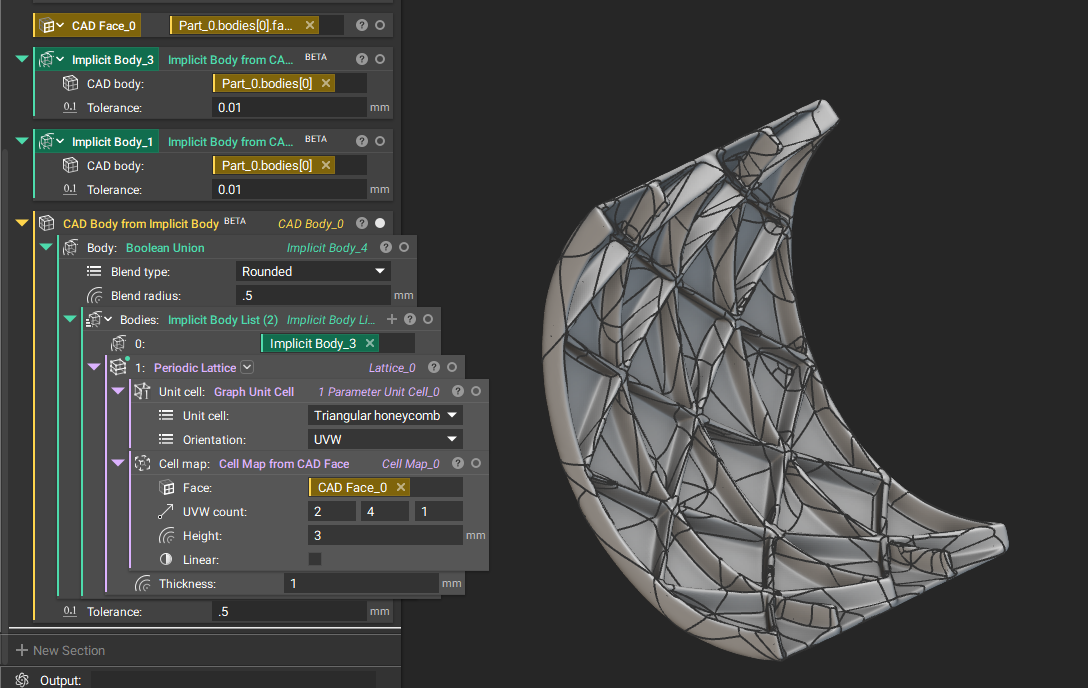Click UVW count first field with 2
Viewport: 1088px width, 688px height.
[x=332, y=511]
